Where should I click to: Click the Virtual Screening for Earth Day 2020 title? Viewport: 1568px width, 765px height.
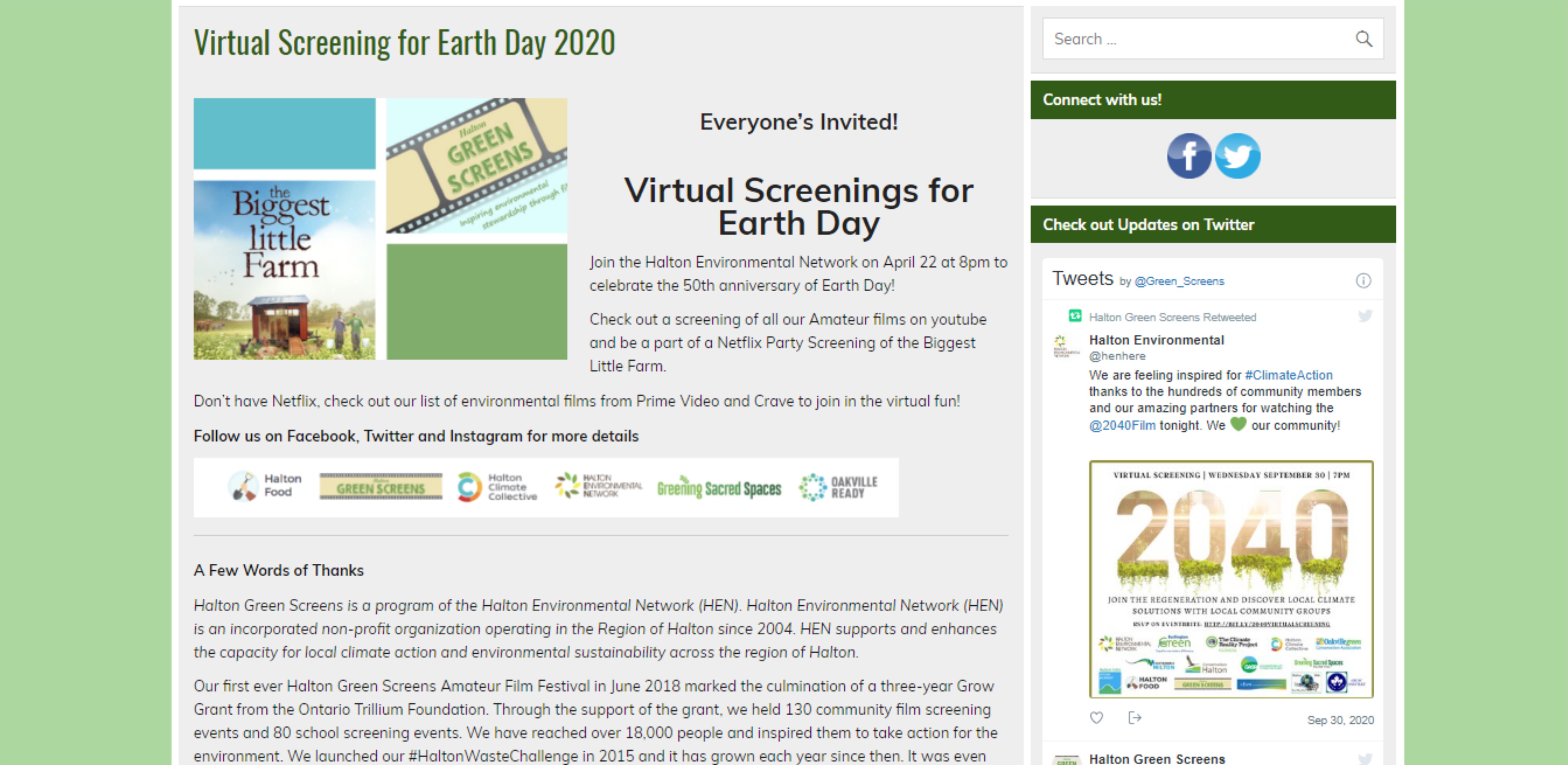[x=404, y=43]
